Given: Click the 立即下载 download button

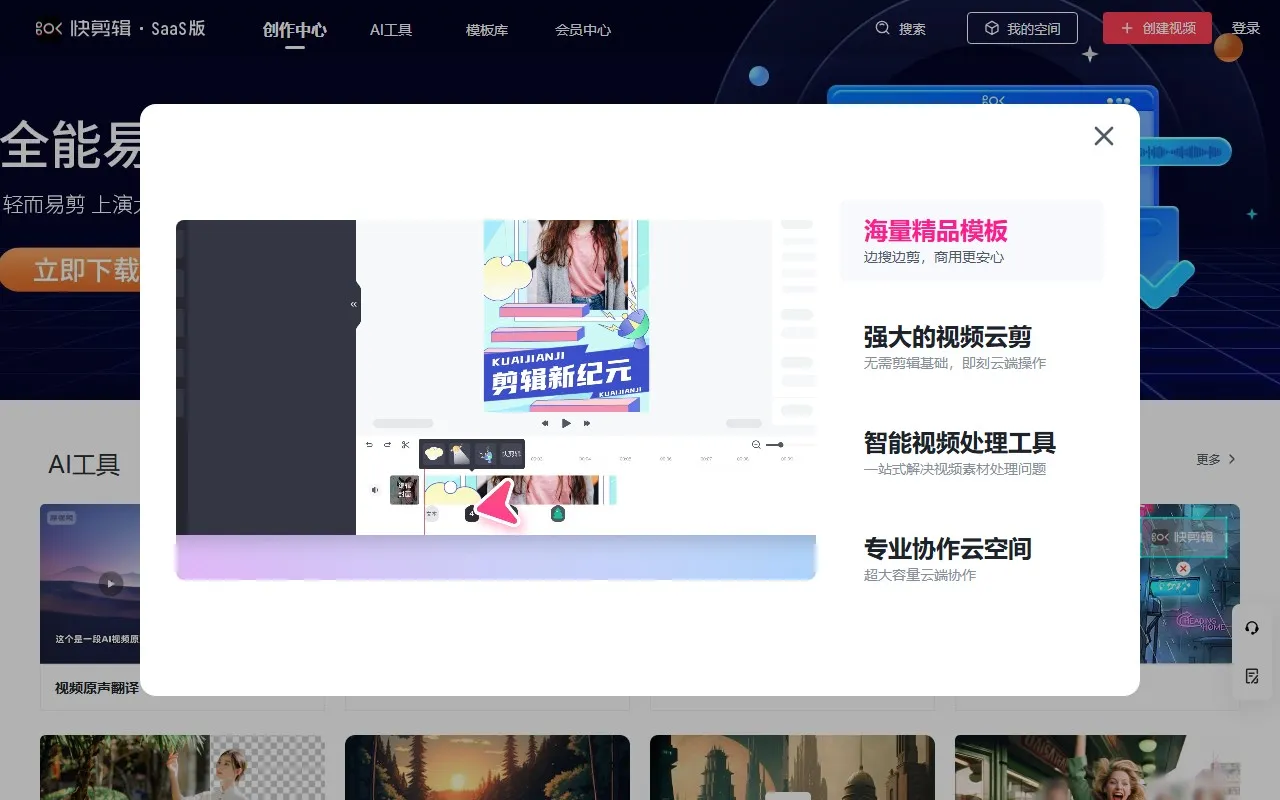Looking at the screenshot, I should pyautogui.click(x=72, y=270).
